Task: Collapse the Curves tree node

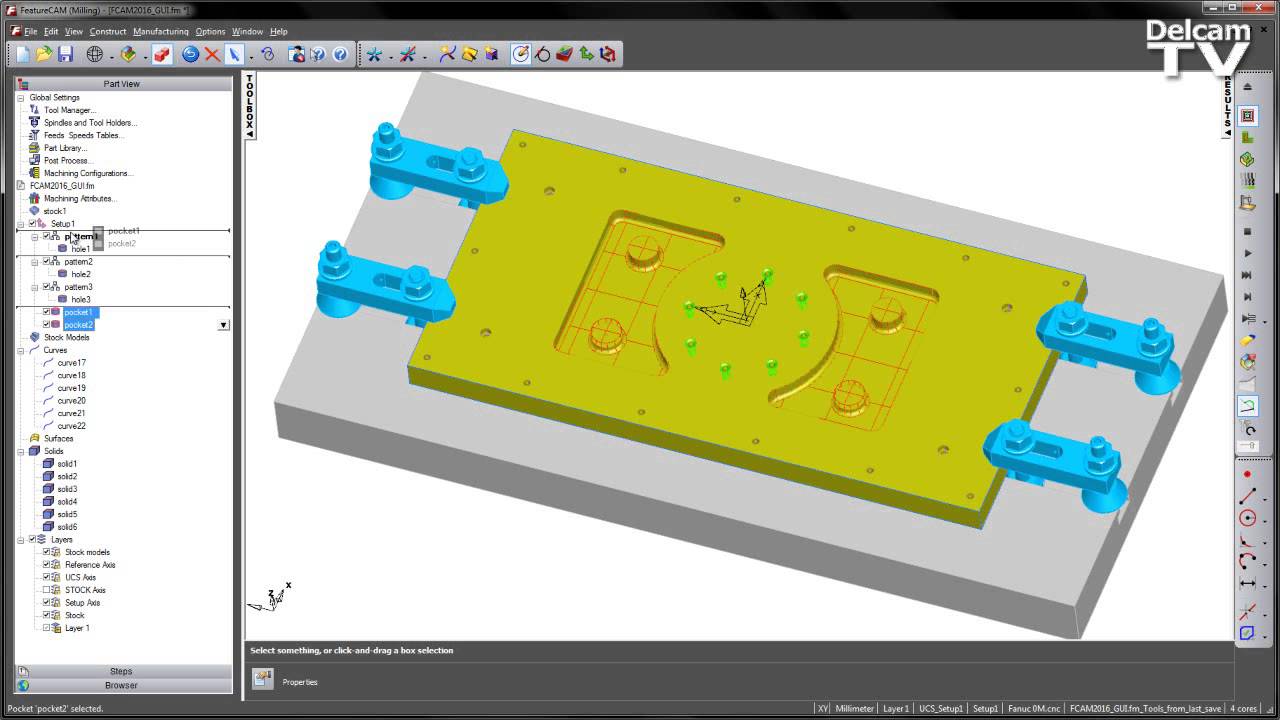Action: 21,350
